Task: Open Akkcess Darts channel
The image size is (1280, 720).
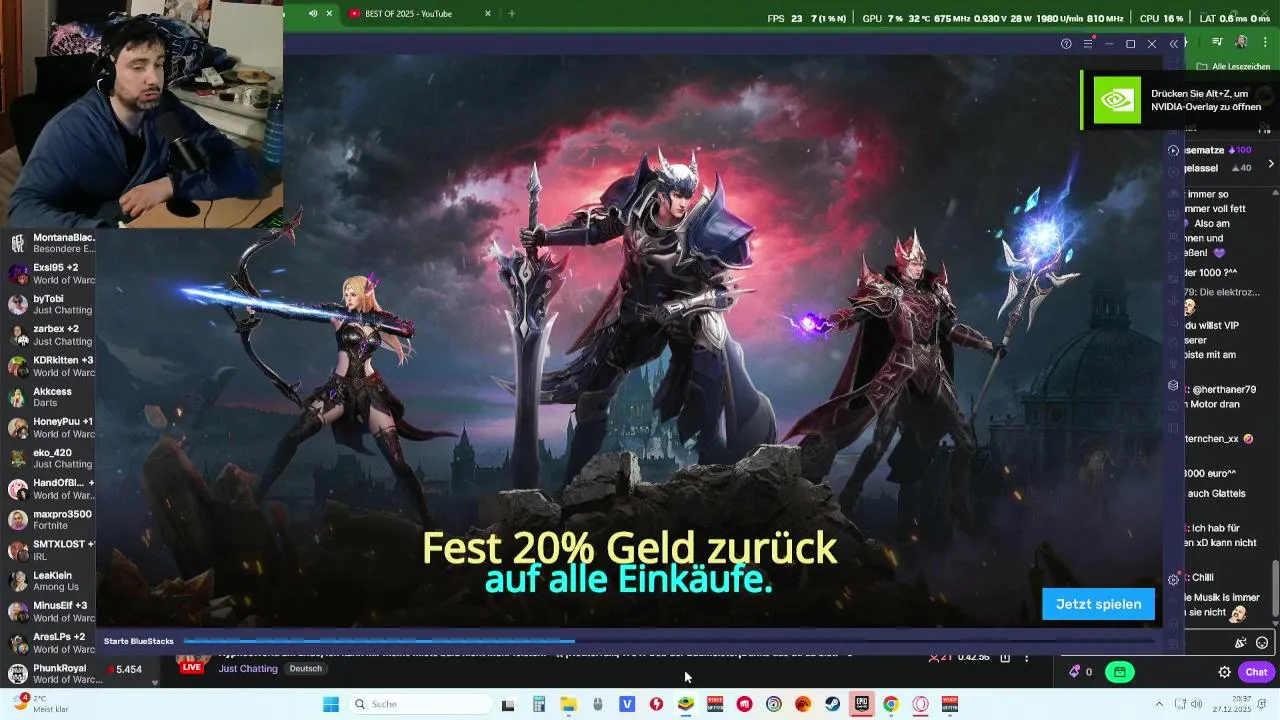Action: click(x=50, y=397)
